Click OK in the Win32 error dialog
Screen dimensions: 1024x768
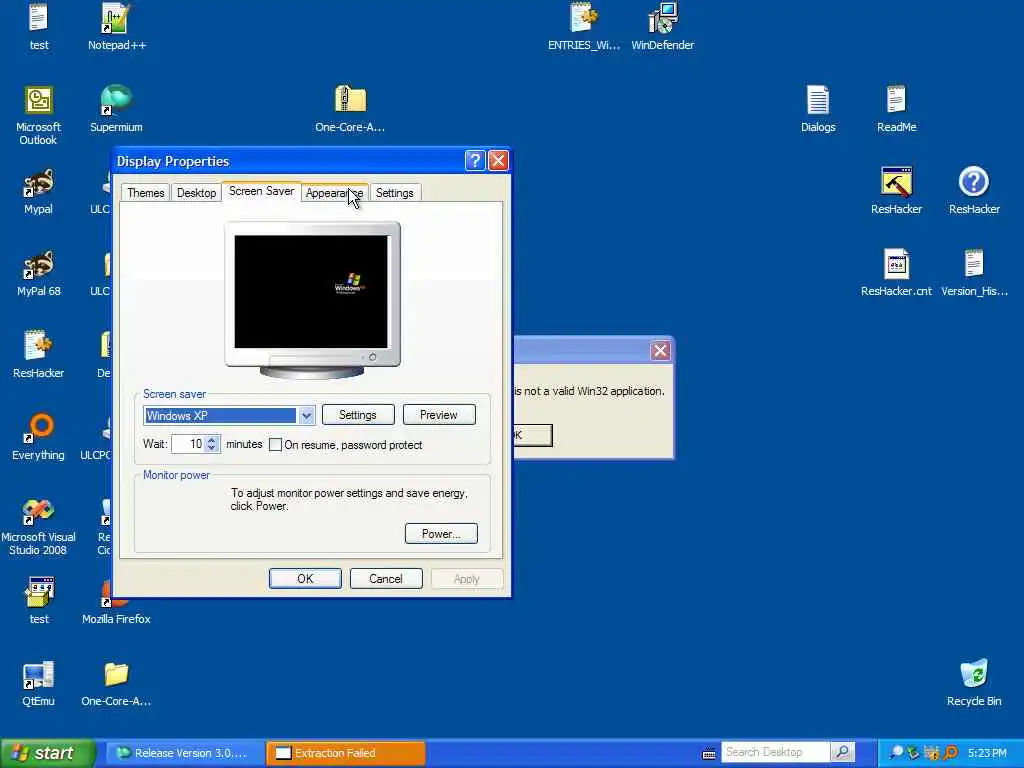(x=533, y=436)
